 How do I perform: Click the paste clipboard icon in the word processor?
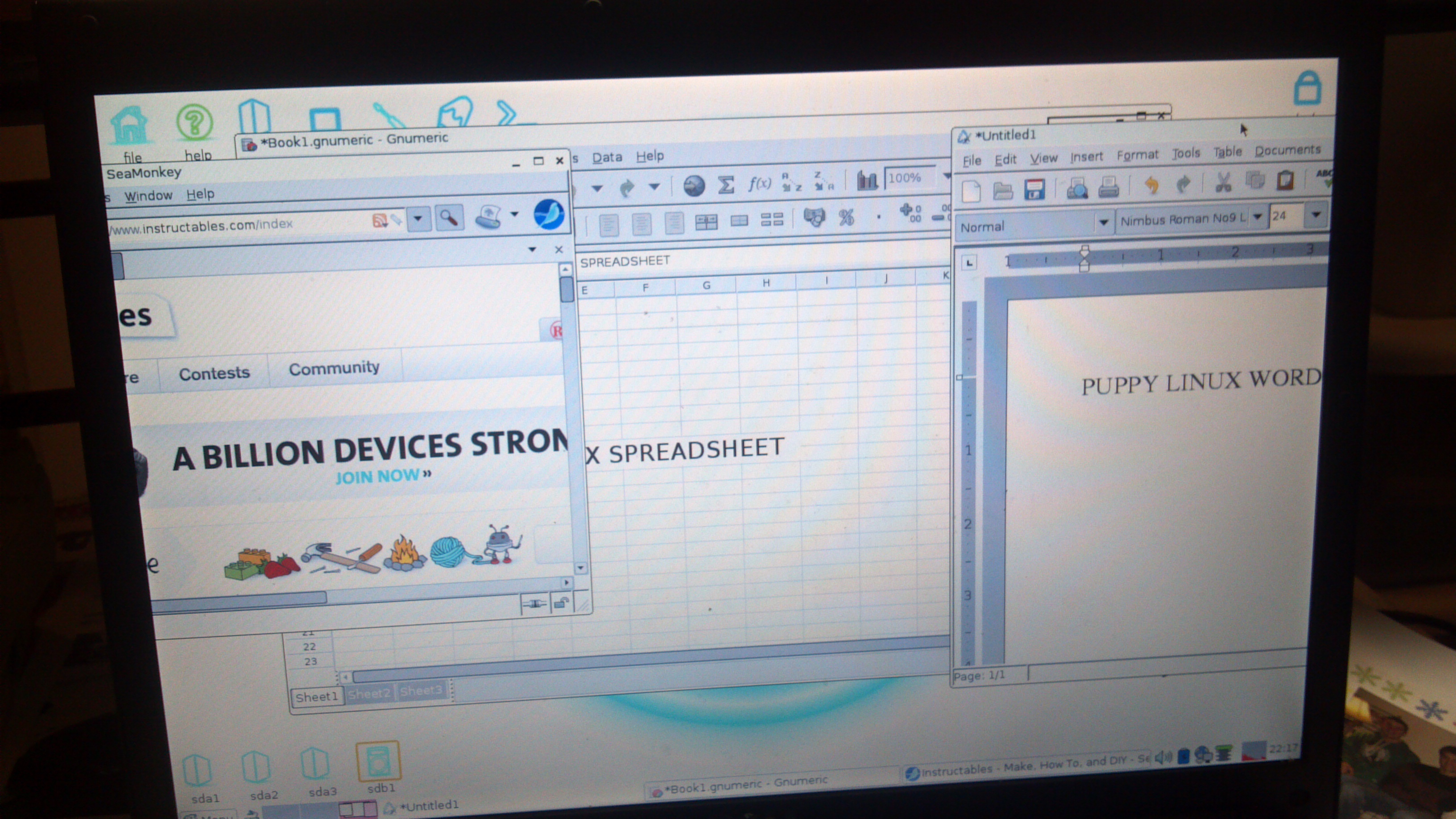tap(1285, 180)
